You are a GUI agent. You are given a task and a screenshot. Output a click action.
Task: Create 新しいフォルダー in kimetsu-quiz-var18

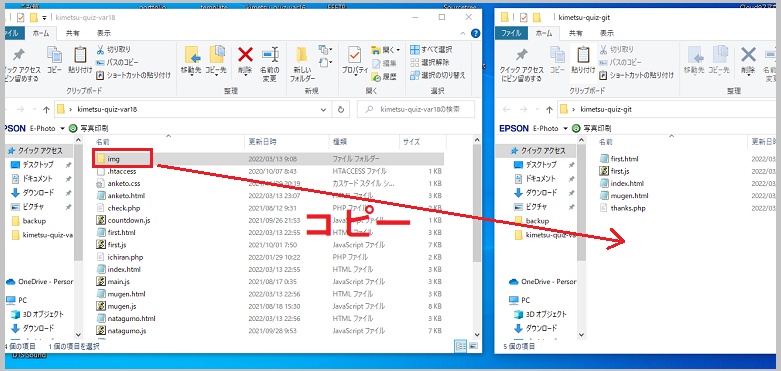pos(302,65)
